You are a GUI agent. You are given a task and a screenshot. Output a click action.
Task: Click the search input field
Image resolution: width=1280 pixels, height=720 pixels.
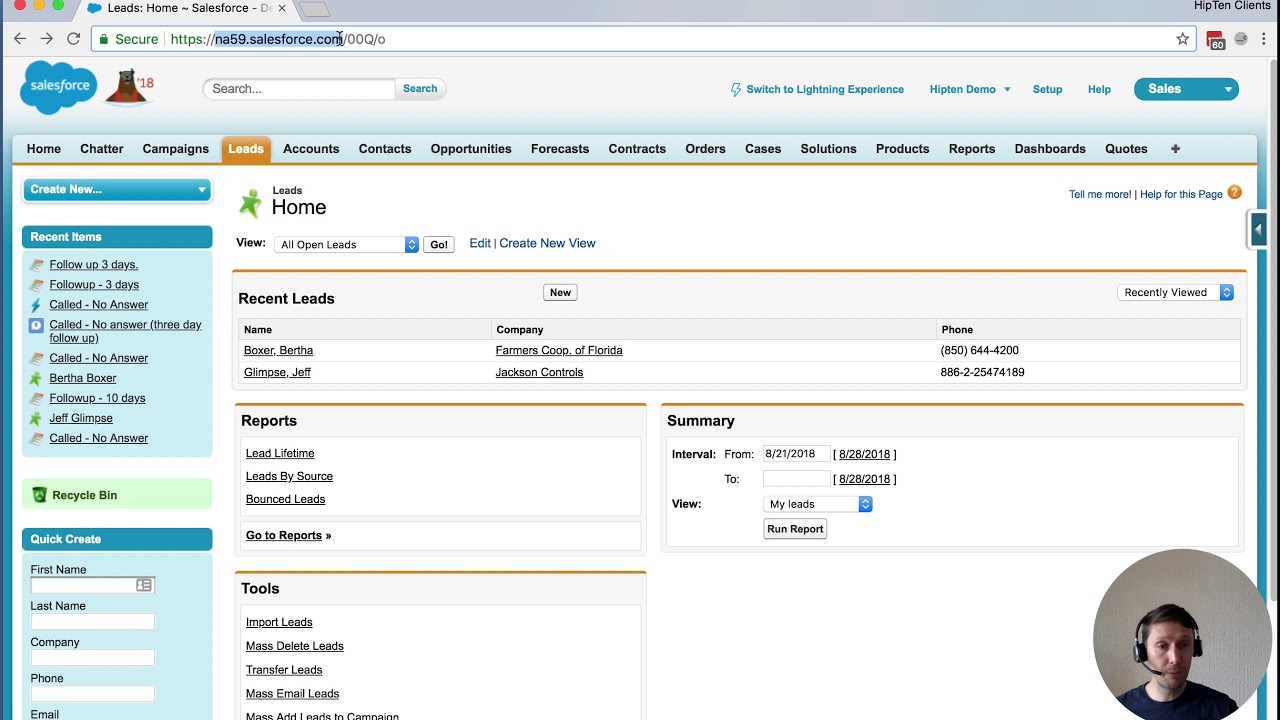click(299, 89)
